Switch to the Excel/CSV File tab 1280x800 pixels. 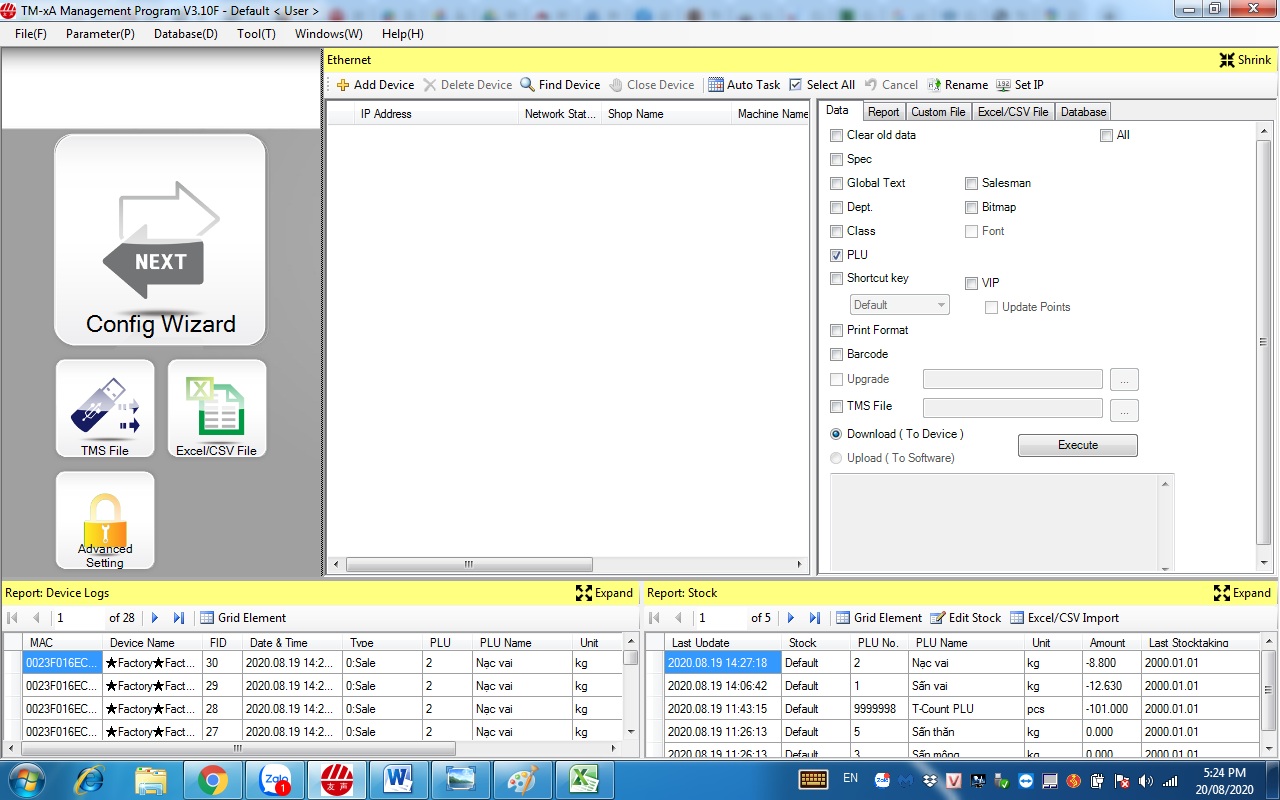point(1012,112)
